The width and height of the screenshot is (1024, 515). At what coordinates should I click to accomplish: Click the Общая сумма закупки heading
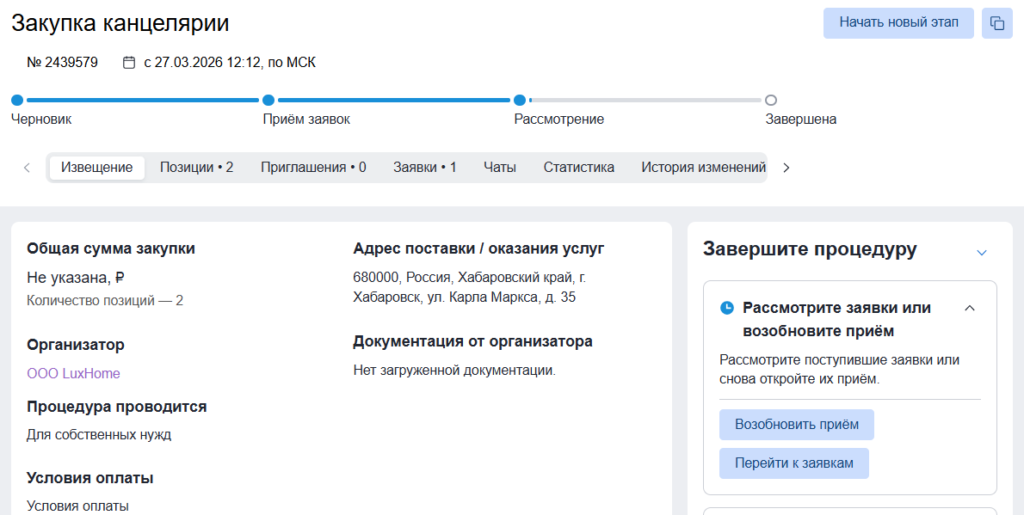click(111, 248)
